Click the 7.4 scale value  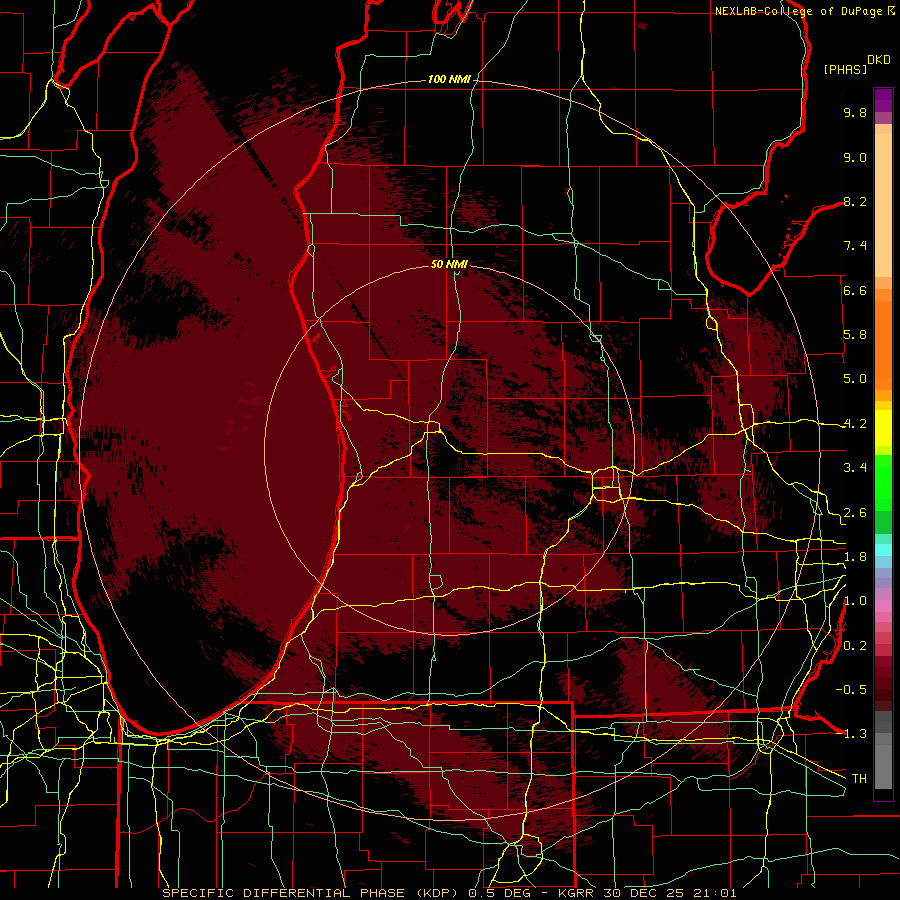pyautogui.click(x=855, y=246)
